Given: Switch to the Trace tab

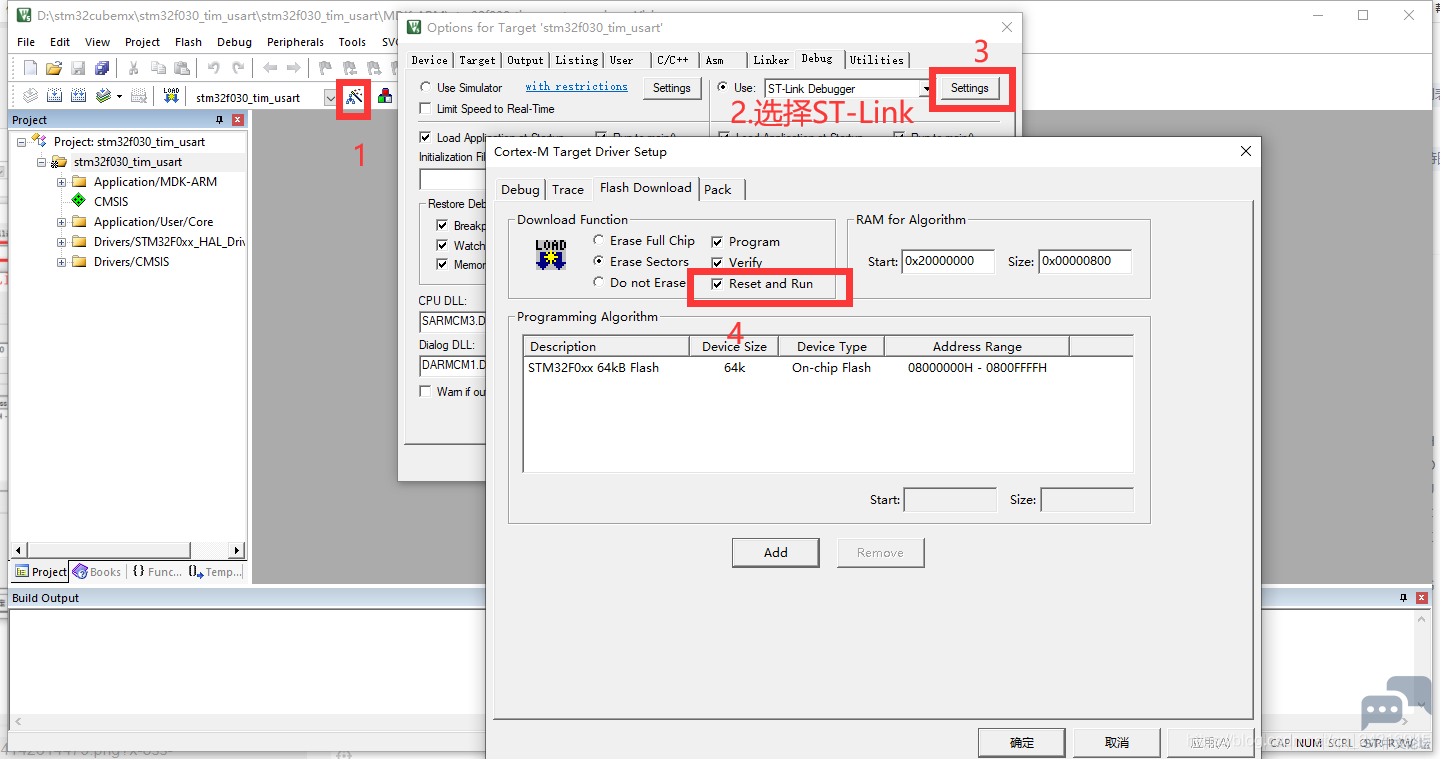Looking at the screenshot, I should (568, 189).
